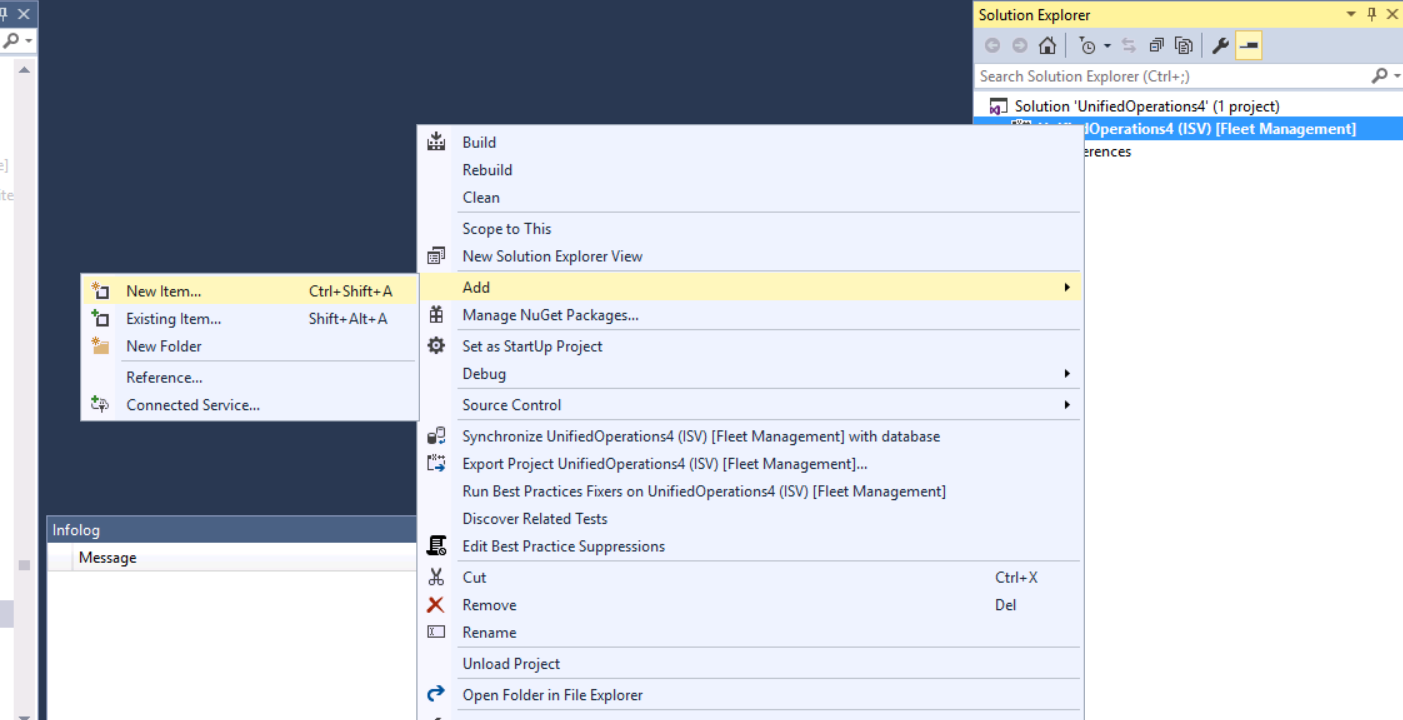Open the Pending Changes Filter clock icon

click(1088, 45)
